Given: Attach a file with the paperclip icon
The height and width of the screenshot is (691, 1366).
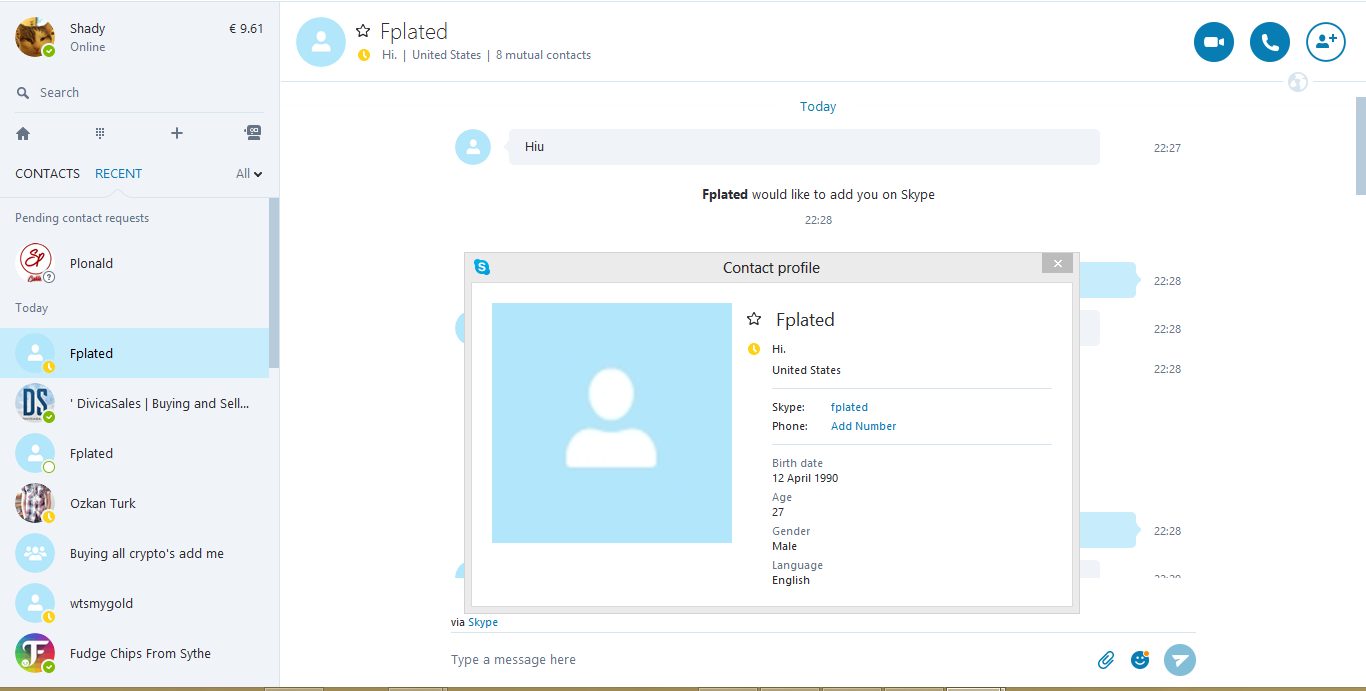Looking at the screenshot, I should pos(1106,660).
